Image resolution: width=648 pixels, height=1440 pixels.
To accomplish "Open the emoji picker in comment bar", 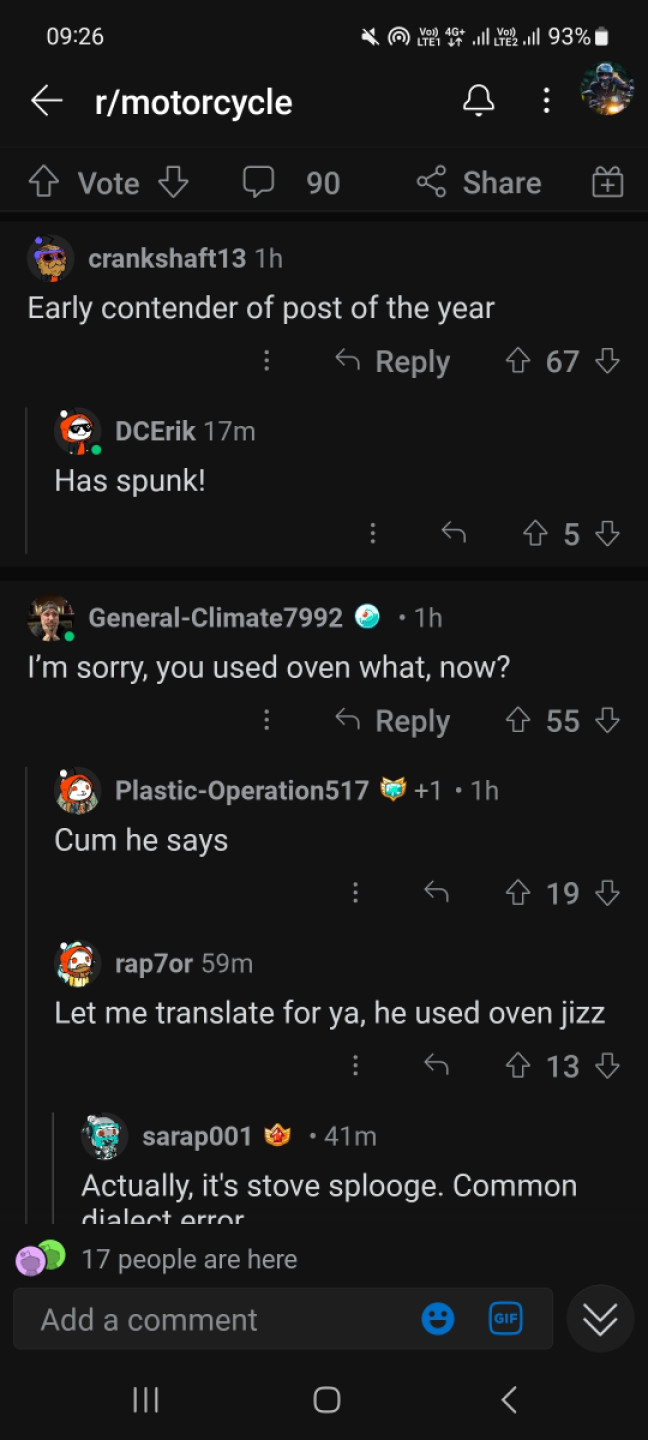I will pyautogui.click(x=438, y=1319).
